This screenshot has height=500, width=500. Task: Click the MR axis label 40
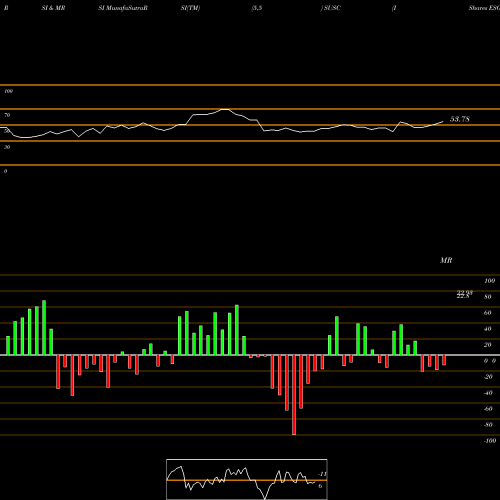tap(488, 329)
